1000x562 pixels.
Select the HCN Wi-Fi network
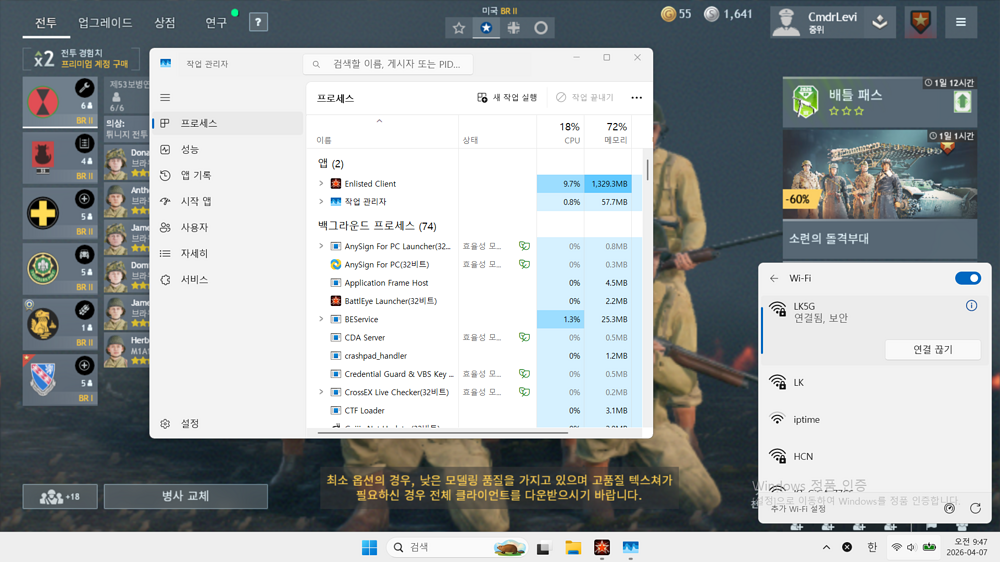874,457
